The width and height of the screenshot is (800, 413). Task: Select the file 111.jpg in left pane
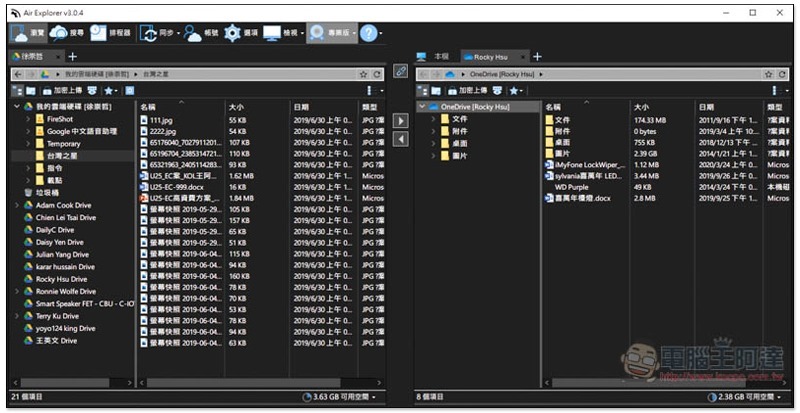tap(162, 119)
